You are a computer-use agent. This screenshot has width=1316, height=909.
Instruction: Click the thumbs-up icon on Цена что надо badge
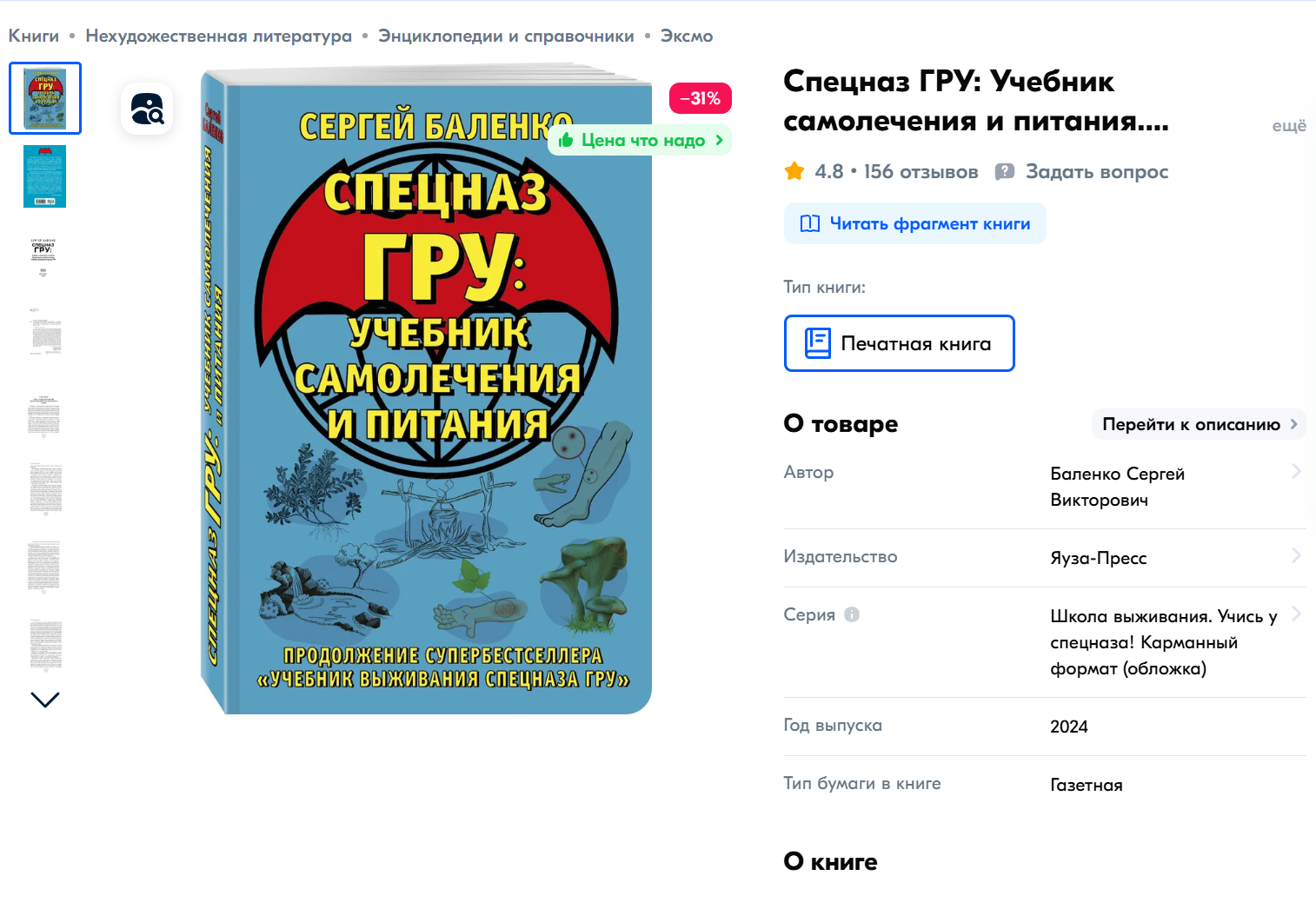click(x=566, y=140)
